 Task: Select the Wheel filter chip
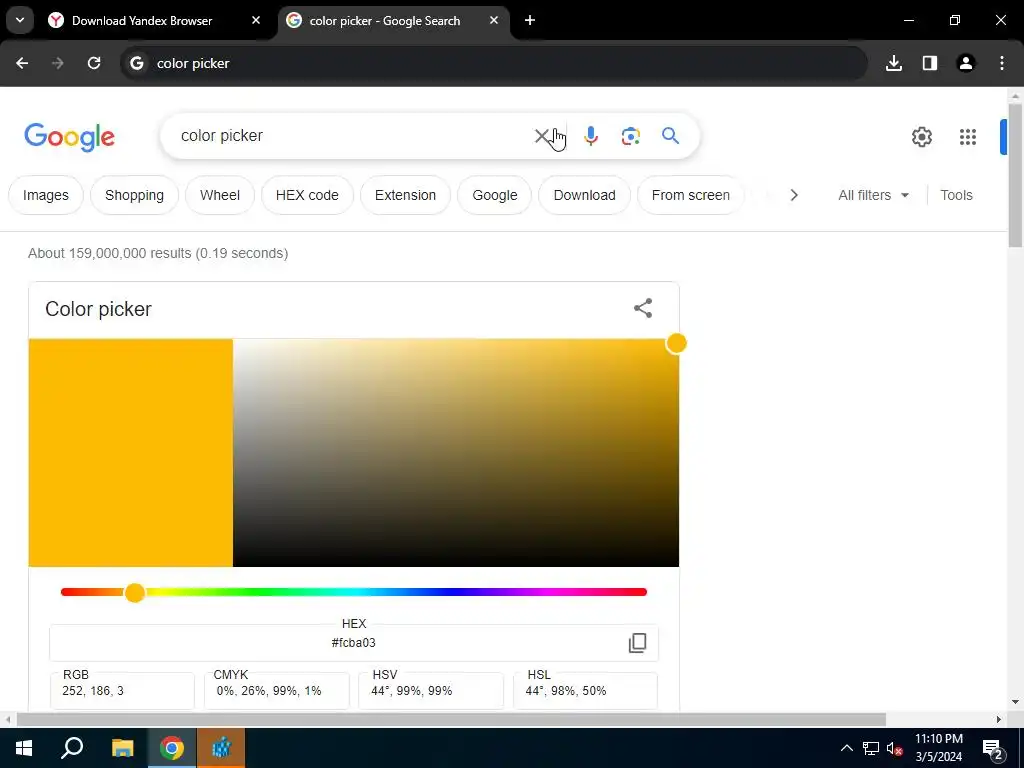[x=219, y=195]
